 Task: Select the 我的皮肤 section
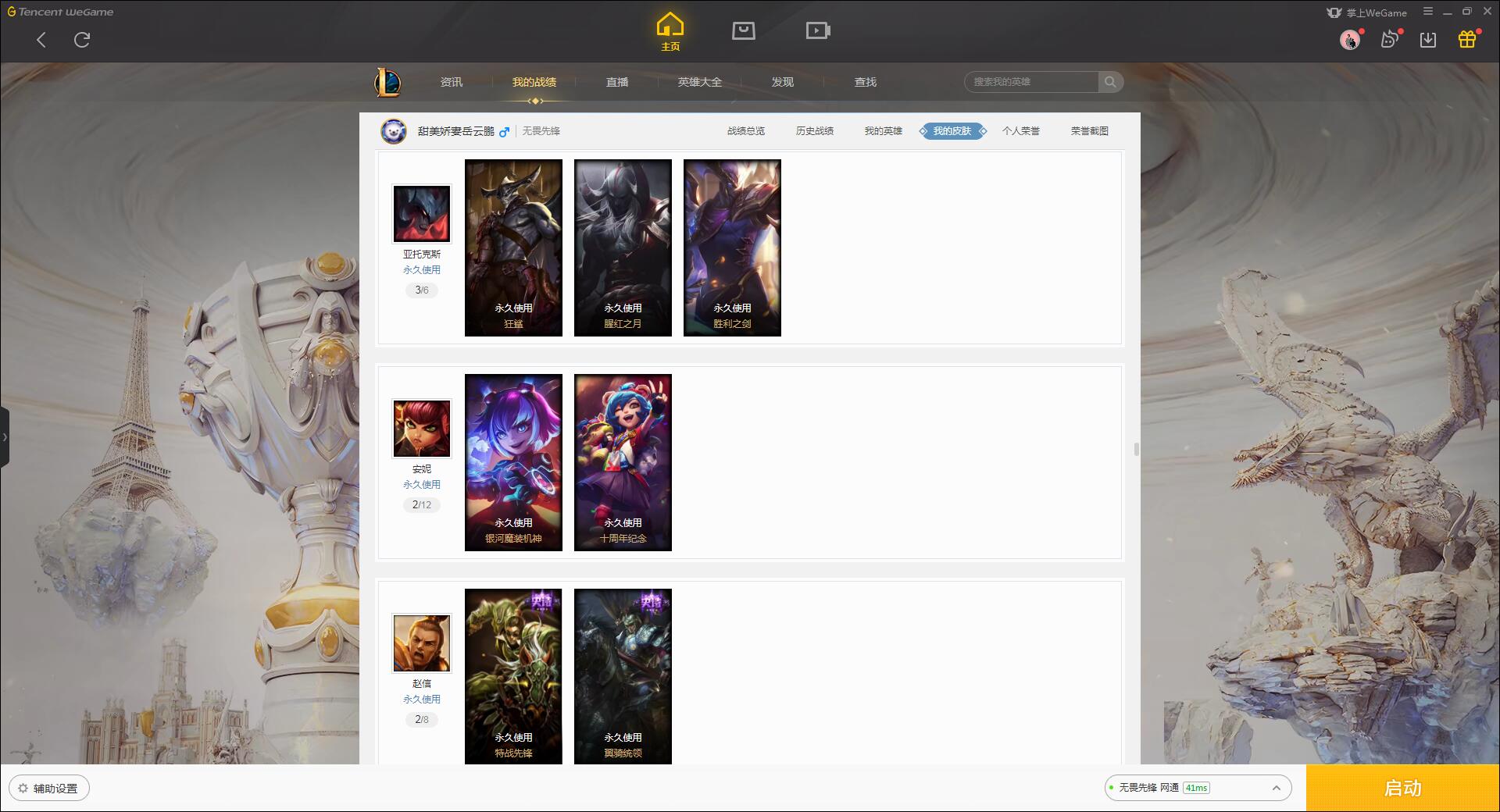tap(952, 131)
